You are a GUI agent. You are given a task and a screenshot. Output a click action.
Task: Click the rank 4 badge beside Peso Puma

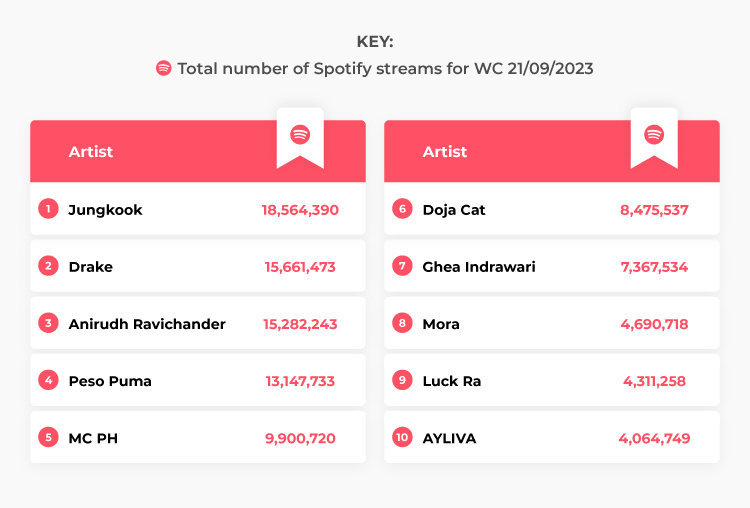[x=48, y=380]
